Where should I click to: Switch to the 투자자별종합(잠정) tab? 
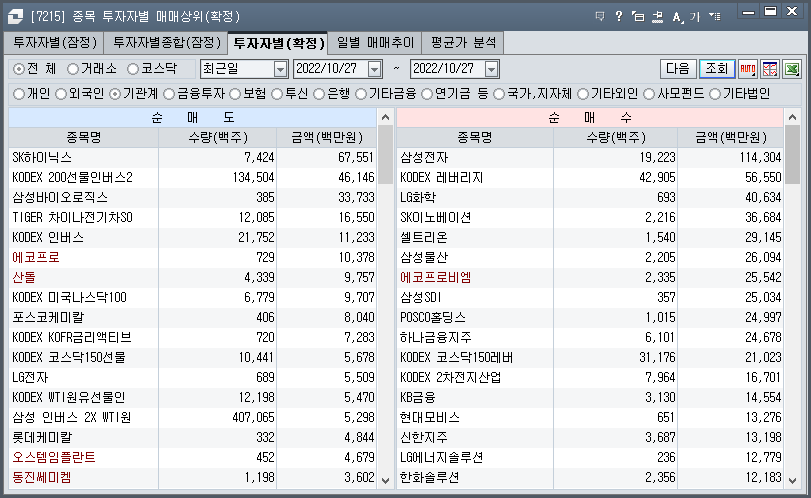pyautogui.click(x=166, y=43)
